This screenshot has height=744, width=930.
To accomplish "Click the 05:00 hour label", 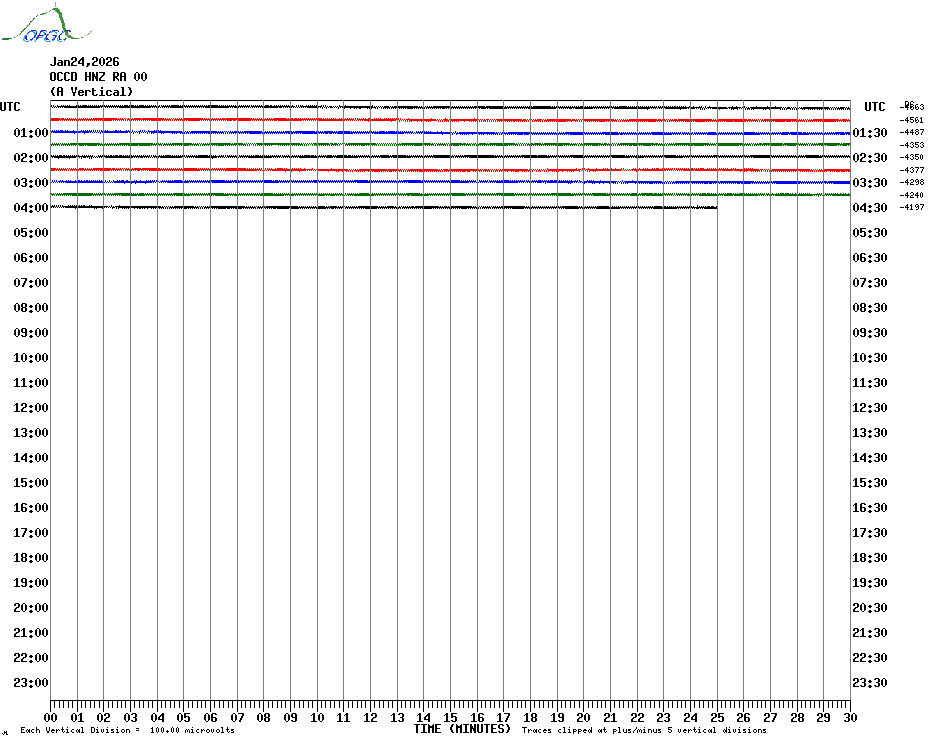I will coord(31,233).
